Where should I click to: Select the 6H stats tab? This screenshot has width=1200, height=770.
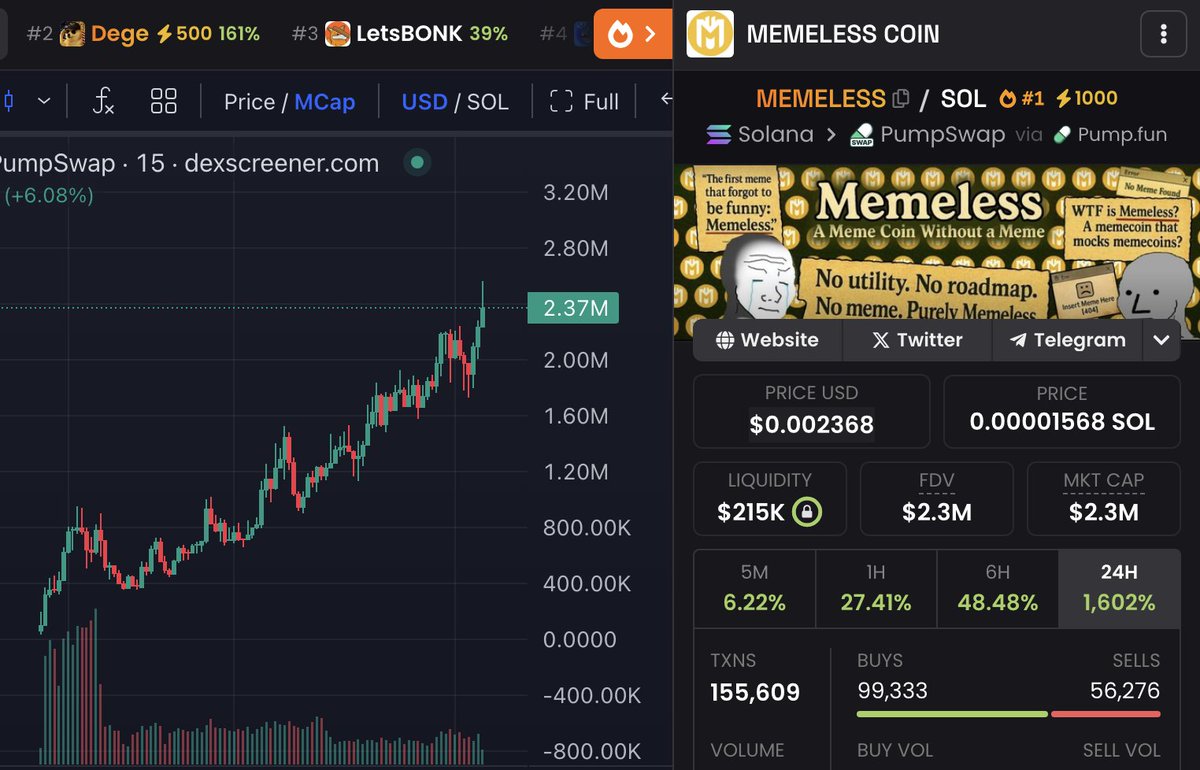[x=997, y=588]
